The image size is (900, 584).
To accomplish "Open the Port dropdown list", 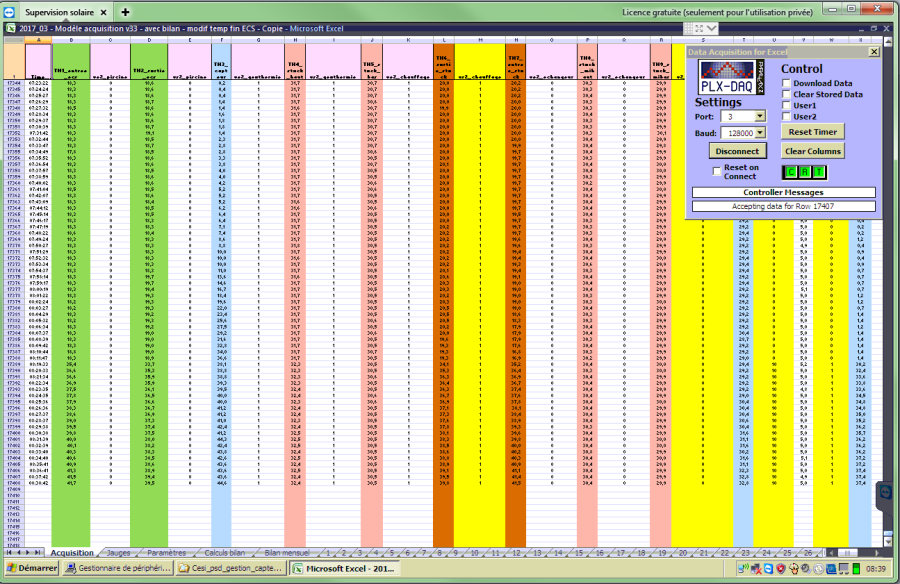I will tap(759, 117).
